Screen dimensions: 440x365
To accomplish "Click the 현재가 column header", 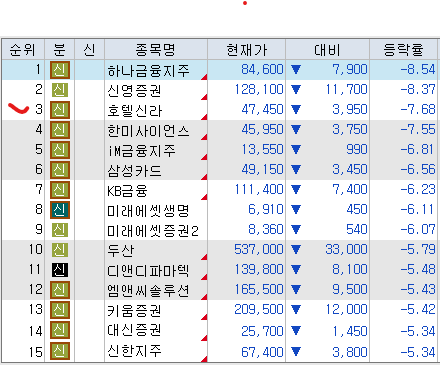I will click(246, 50).
